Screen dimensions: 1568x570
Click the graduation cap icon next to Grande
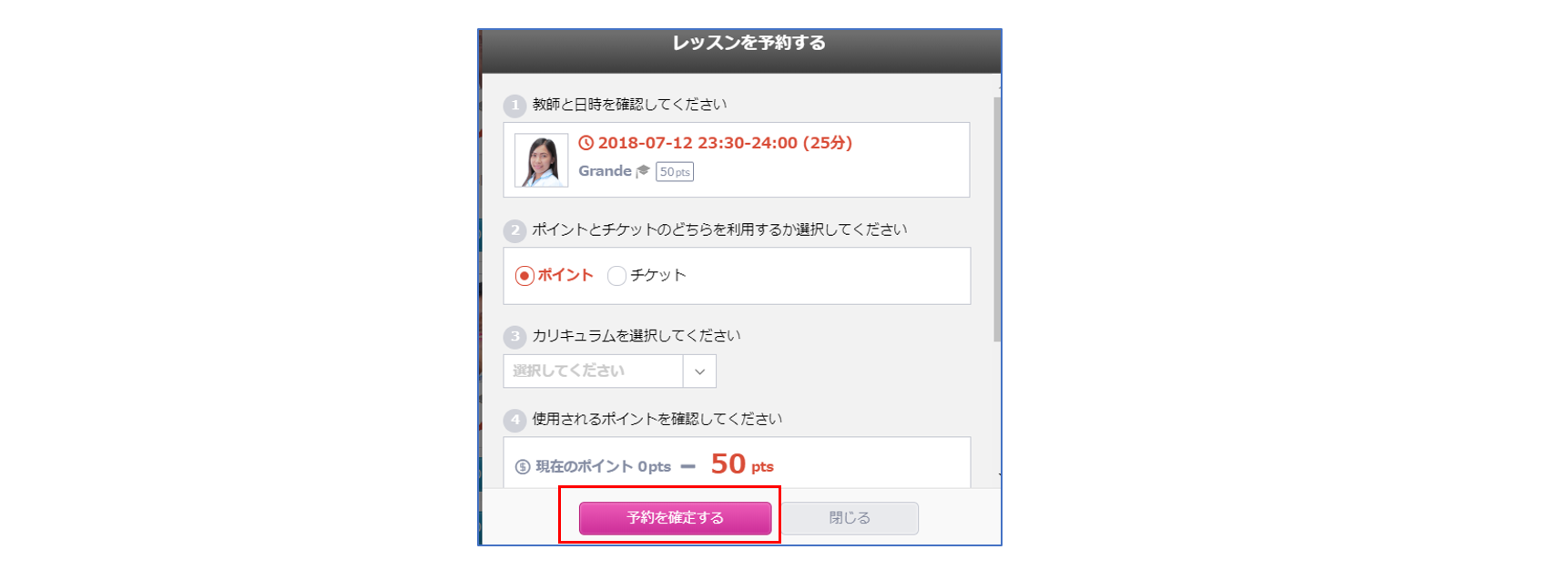pos(643,170)
